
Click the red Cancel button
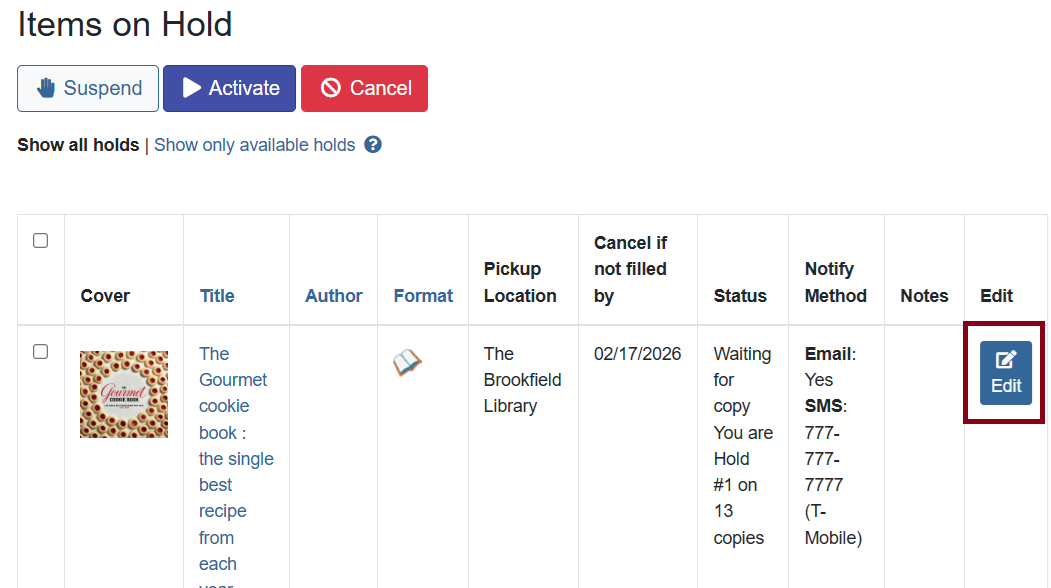364,88
